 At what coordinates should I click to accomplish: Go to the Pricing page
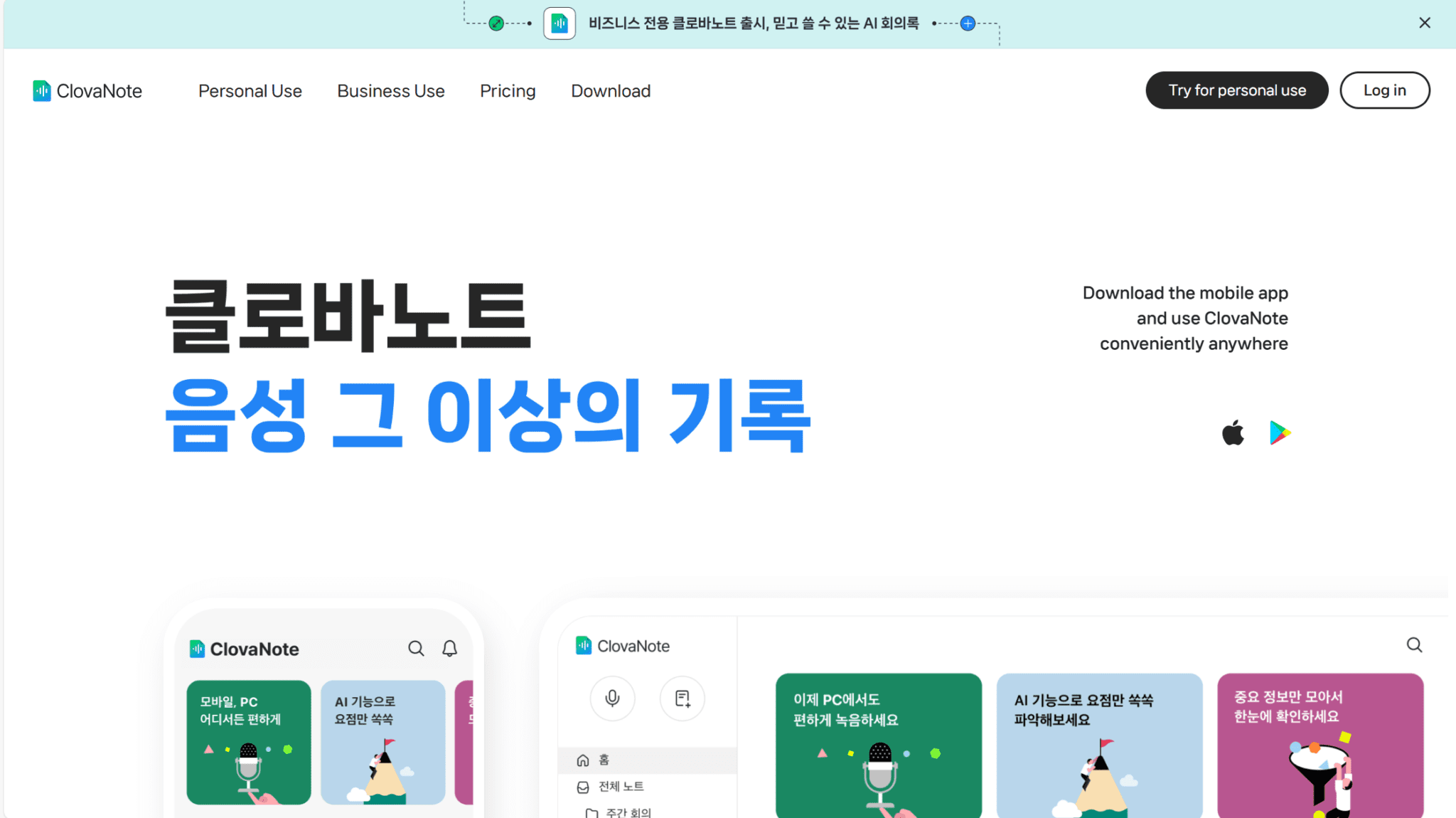pyautogui.click(x=508, y=91)
